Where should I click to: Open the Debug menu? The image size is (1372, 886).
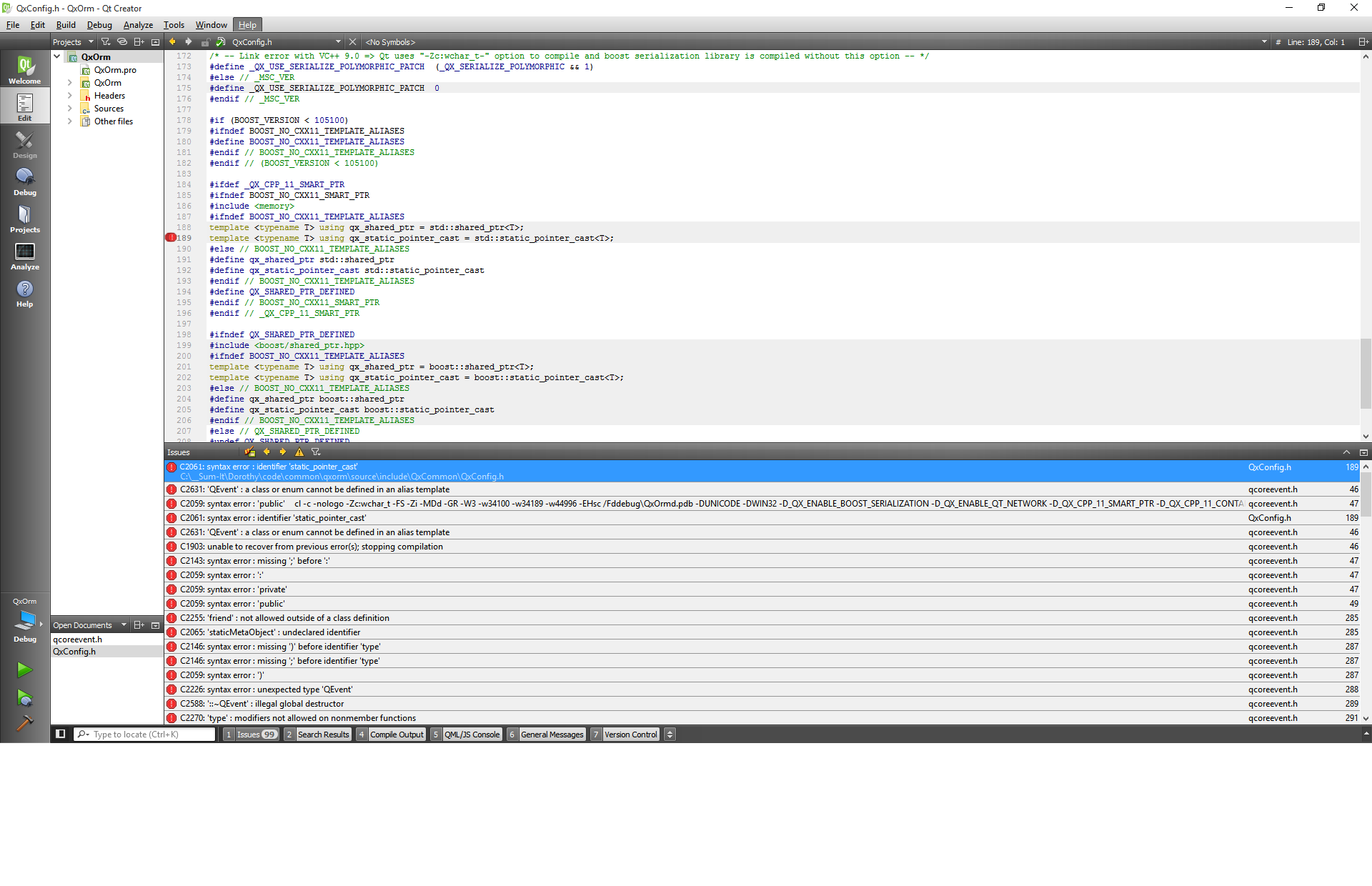pos(99,25)
